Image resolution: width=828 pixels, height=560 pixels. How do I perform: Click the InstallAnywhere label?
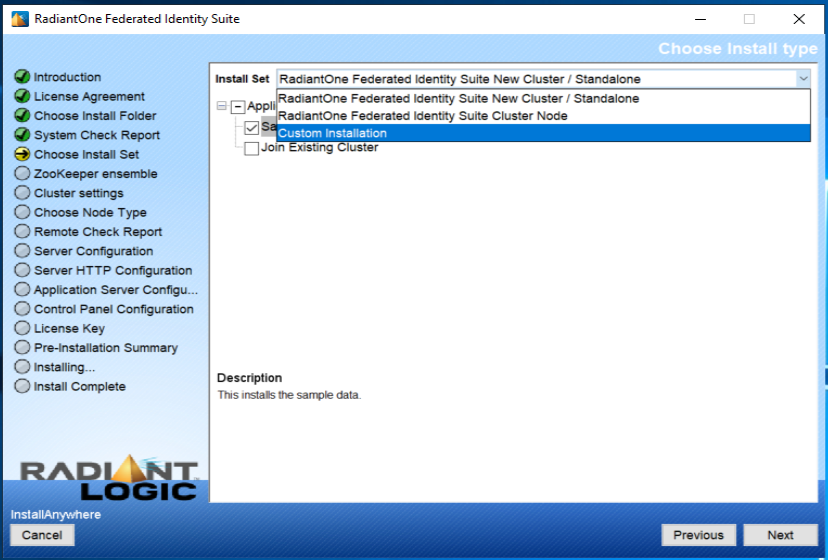(56, 515)
